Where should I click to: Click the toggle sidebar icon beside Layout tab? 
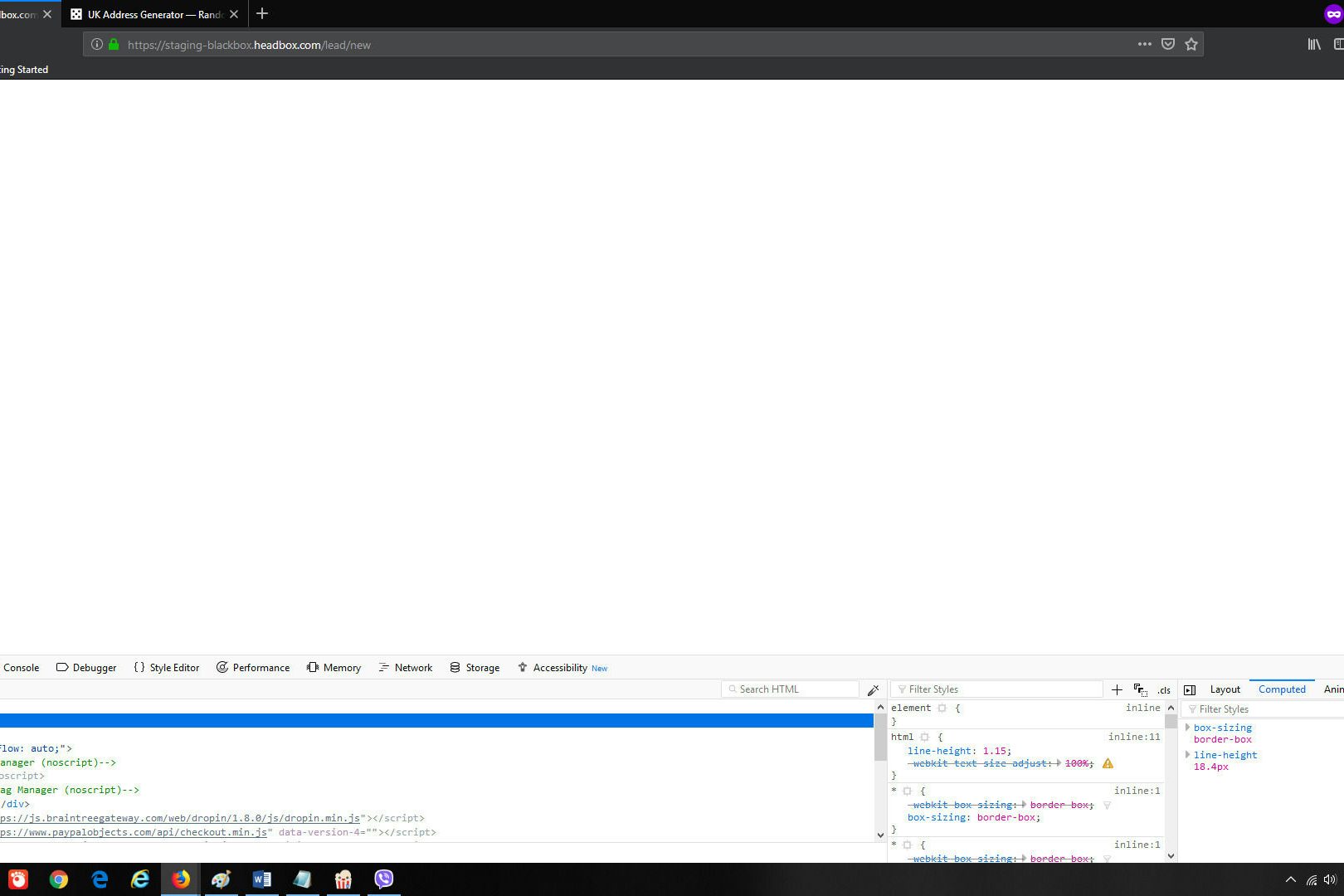1190,689
